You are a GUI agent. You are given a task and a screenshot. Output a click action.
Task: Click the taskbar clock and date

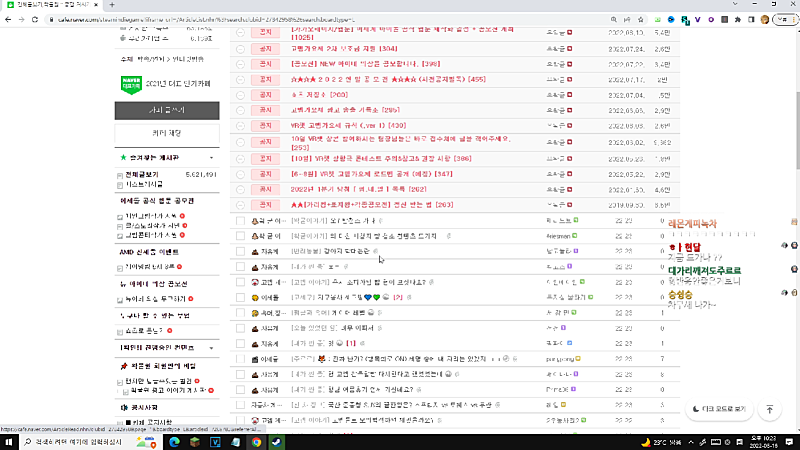pyautogui.click(x=763, y=442)
